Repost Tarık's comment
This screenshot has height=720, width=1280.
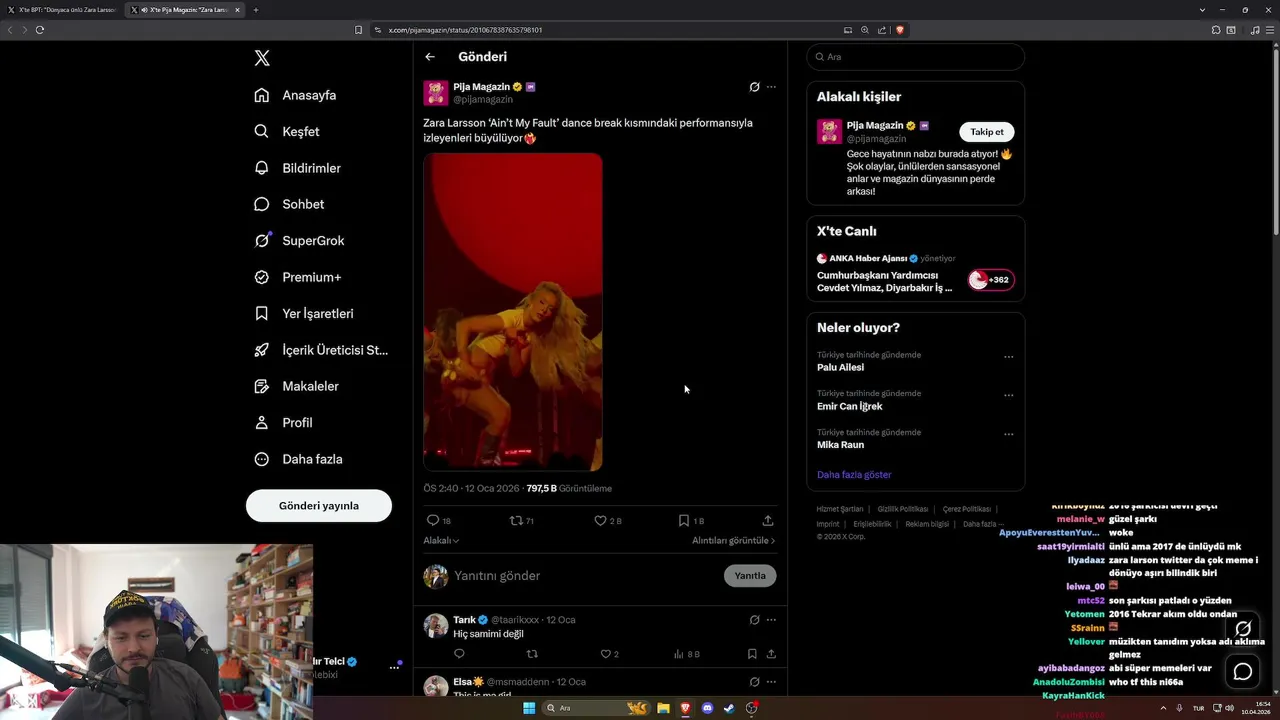pyautogui.click(x=532, y=654)
